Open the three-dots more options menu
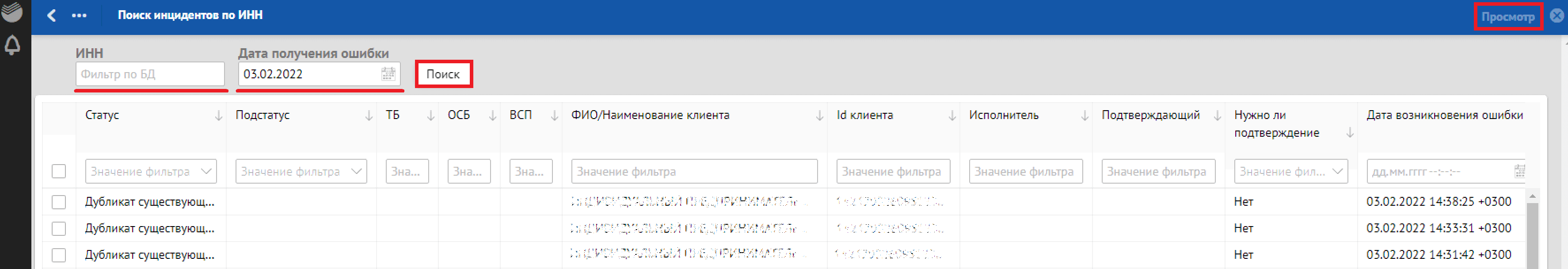 79,15
